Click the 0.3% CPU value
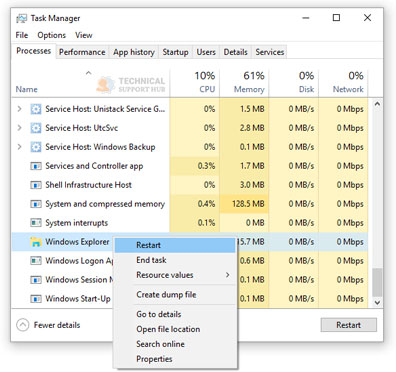Screen dimensions: 396x372 (x=206, y=166)
